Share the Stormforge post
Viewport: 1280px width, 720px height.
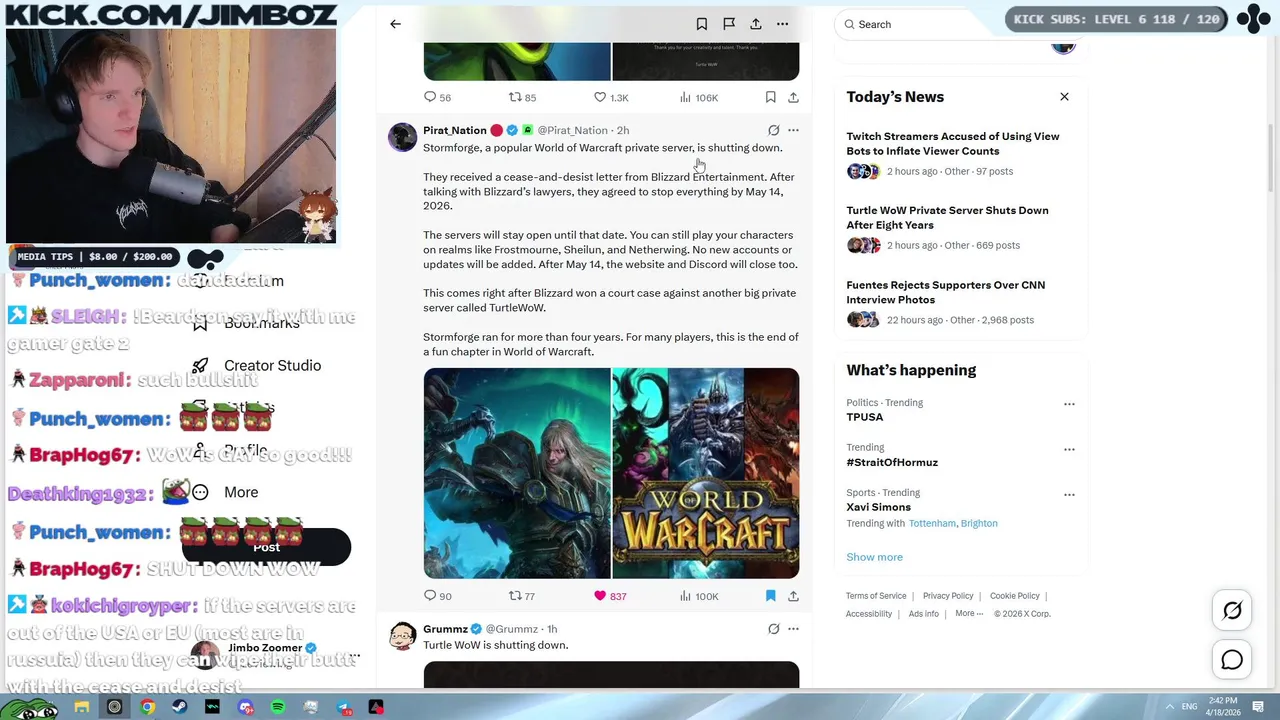[x=793, y=596]
